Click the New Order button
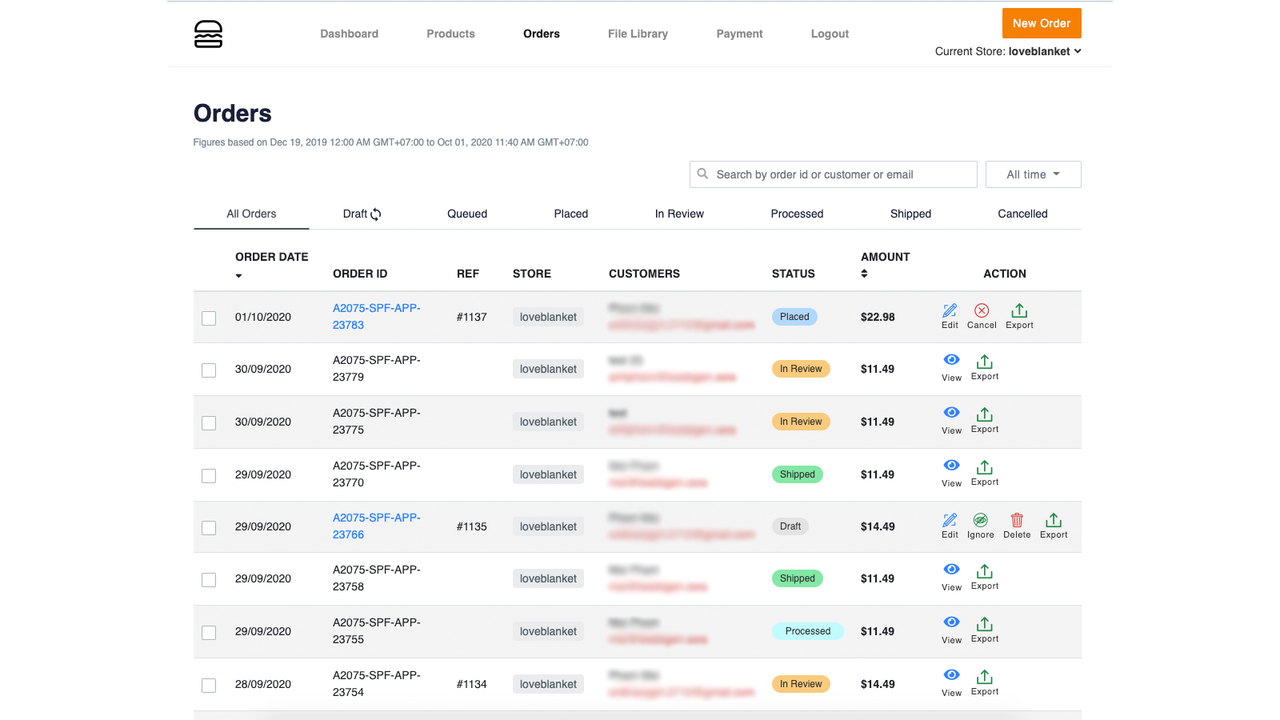Screen dimensions: 1280x720 [1041, 23]
